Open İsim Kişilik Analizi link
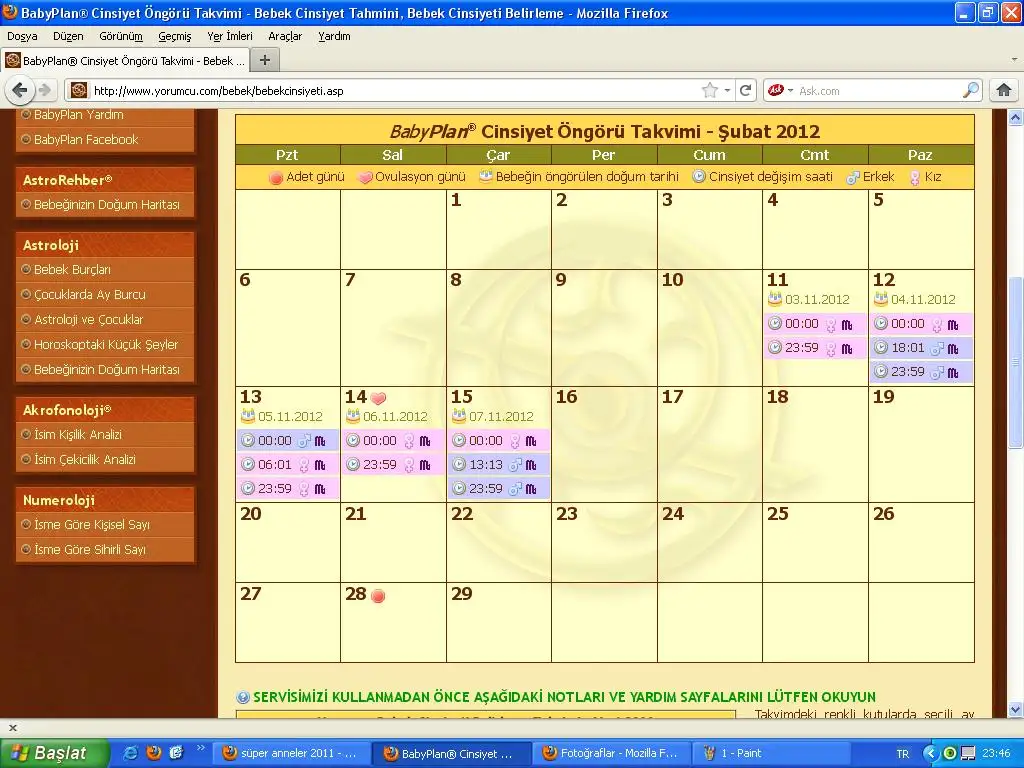The height and width of the screenshot is (768, 1024). pos(78,434)
